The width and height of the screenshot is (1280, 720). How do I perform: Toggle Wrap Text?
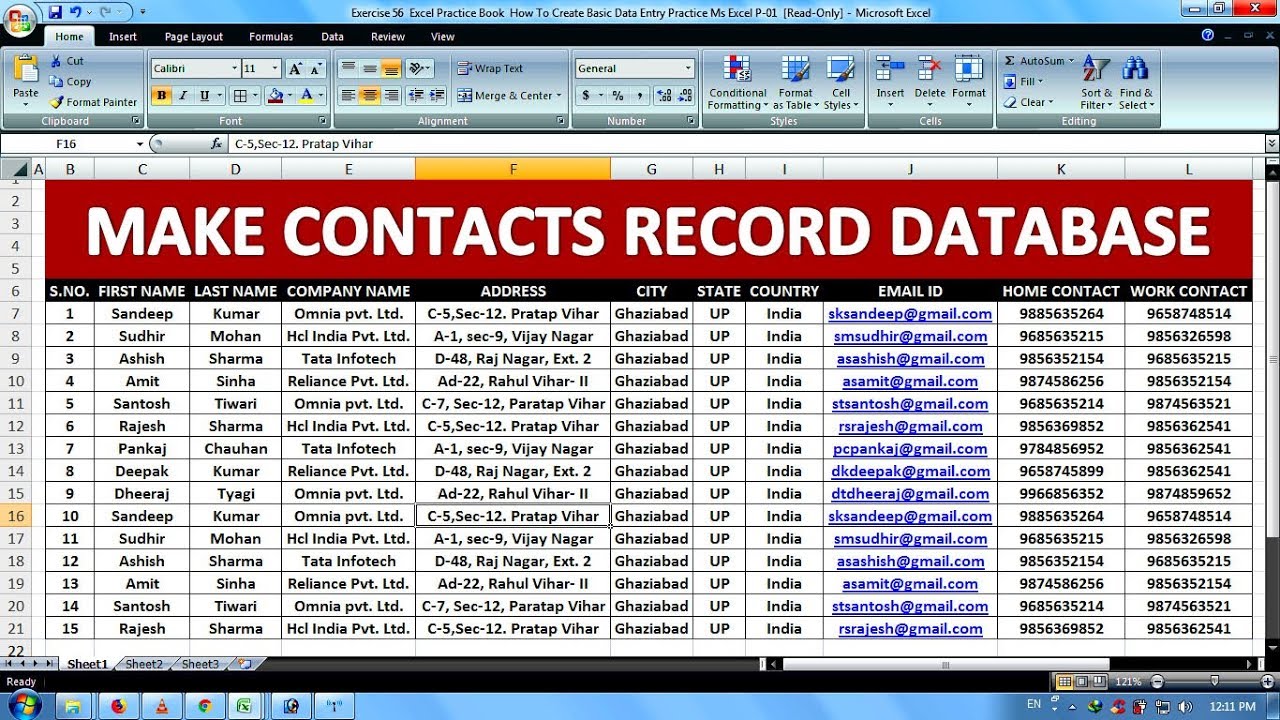491,69
